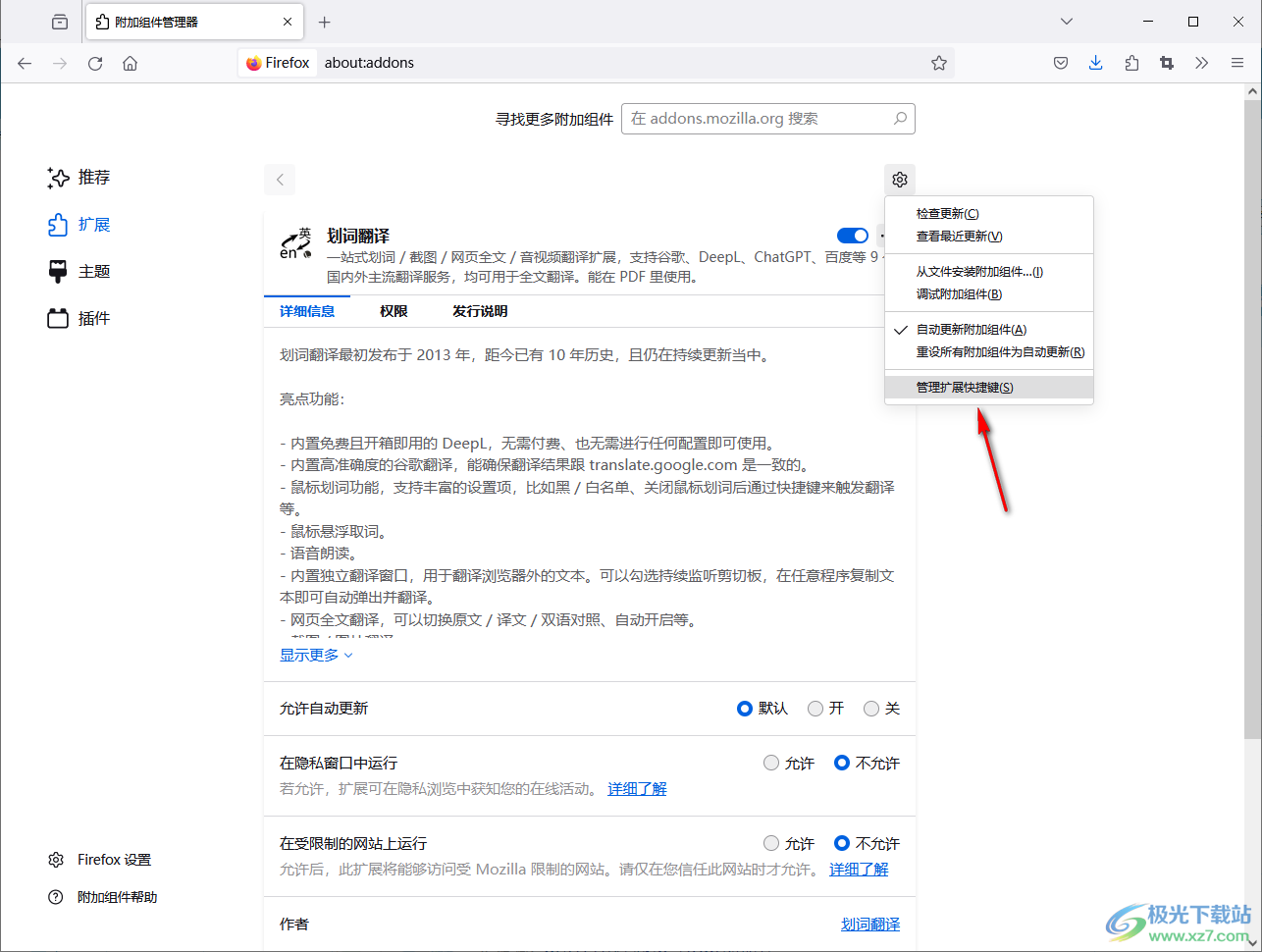Click the Firefox View icon in the tab bar
The height and width of the screenshot is (952, 1262).
pos(60,22)
